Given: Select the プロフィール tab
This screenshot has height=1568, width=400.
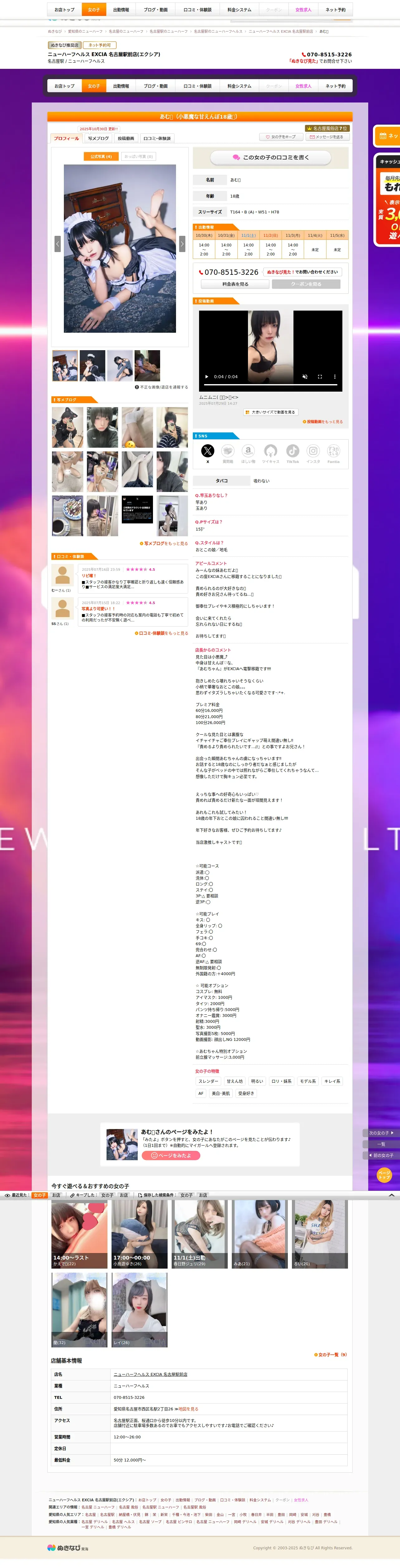Looking at the screenshot, I should (66, 138).
